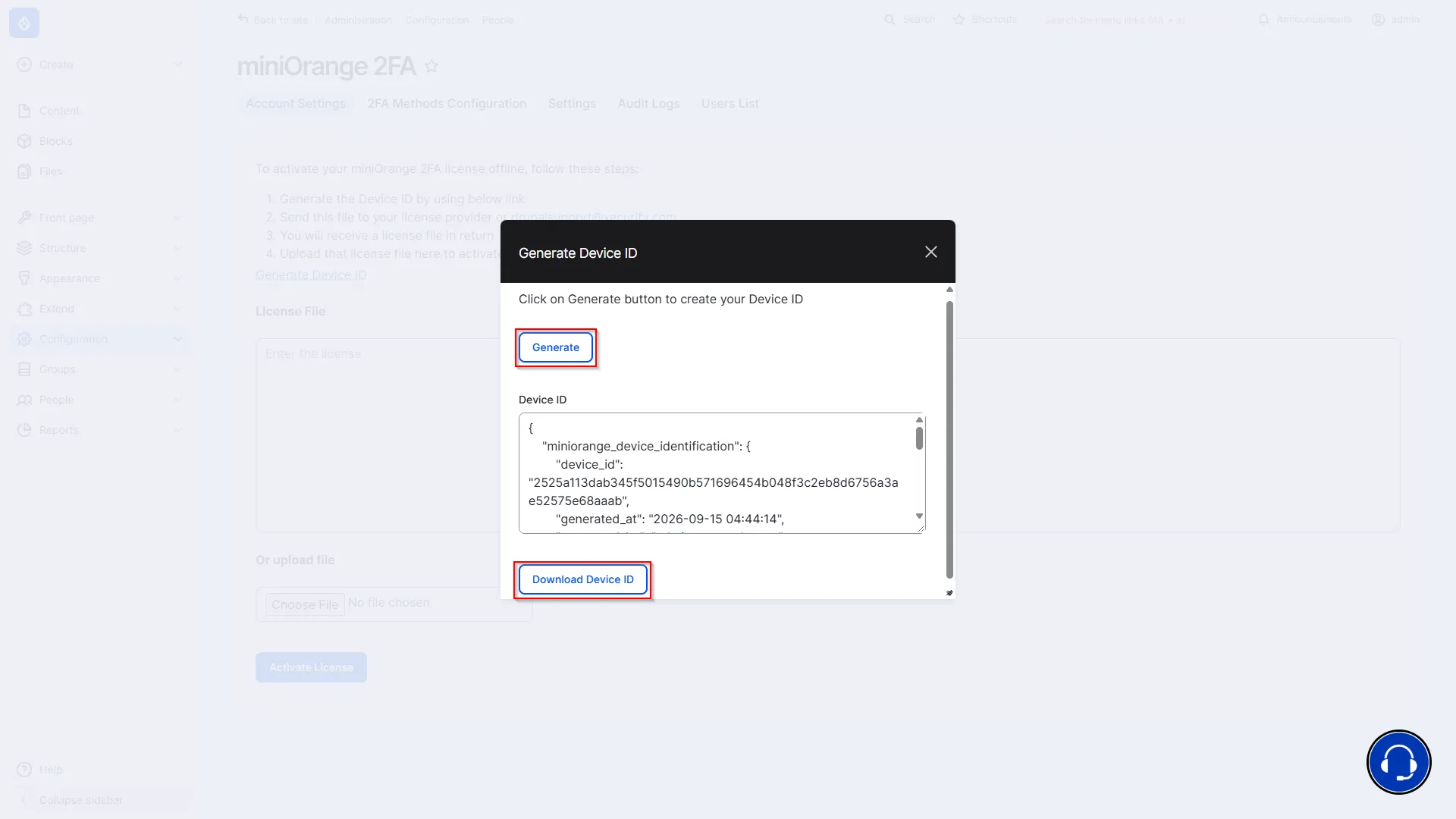
Task: Close the Generate Device ID dialog
Action: pyautogui.click(x=931, y=252)
